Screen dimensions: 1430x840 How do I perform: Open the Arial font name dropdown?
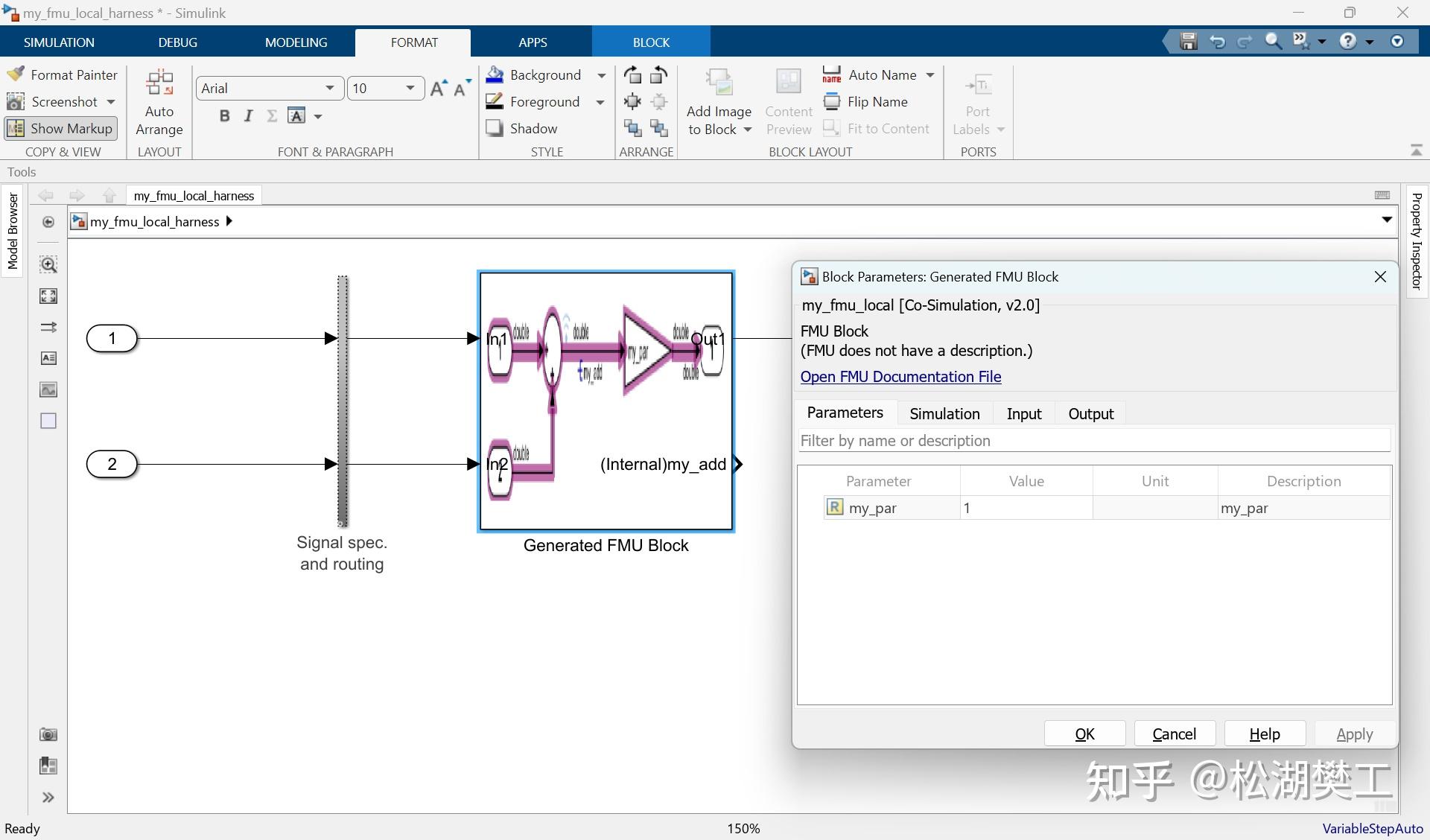coord(270,88)
